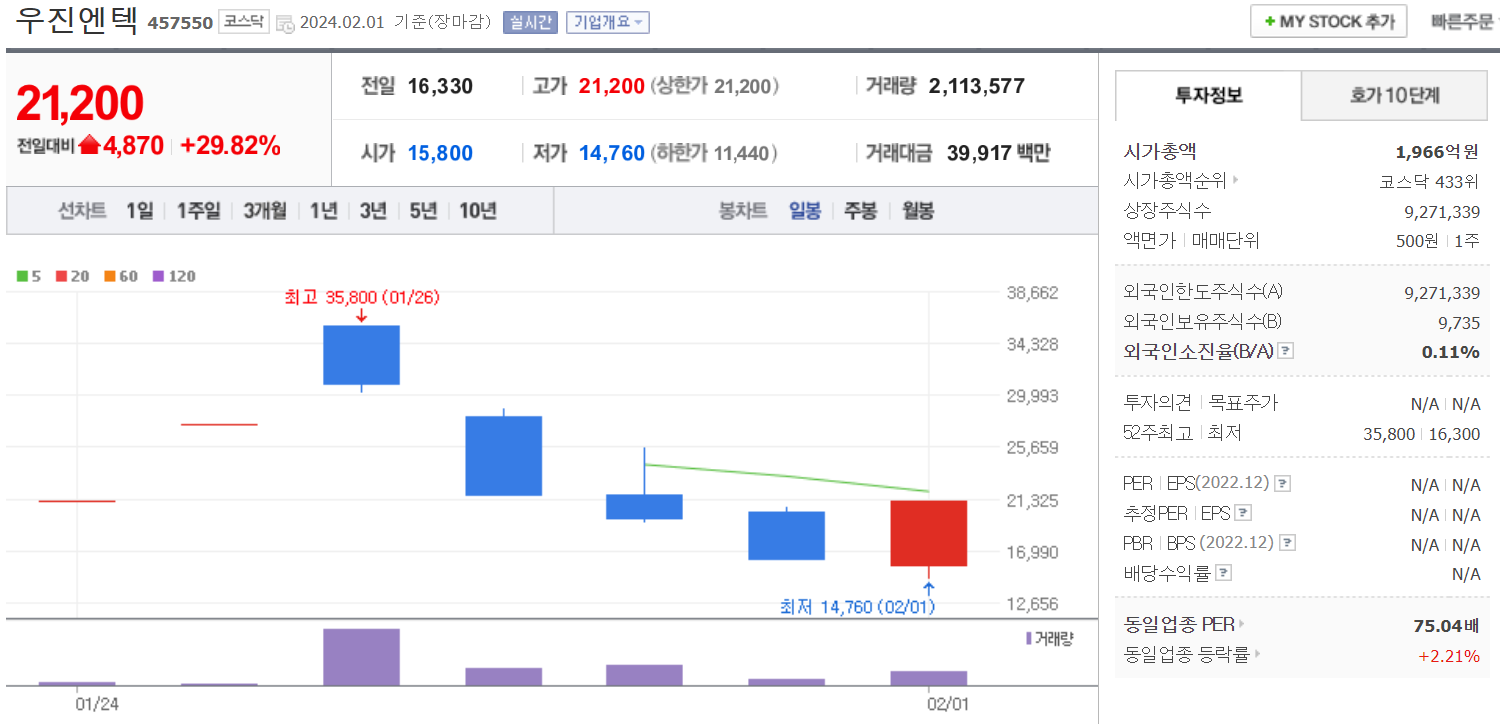Click the help icon next to 외국인소진율(B/A)
Image resolution: width=1500 pixels, height=724 pixels.
coord(1286,351)
